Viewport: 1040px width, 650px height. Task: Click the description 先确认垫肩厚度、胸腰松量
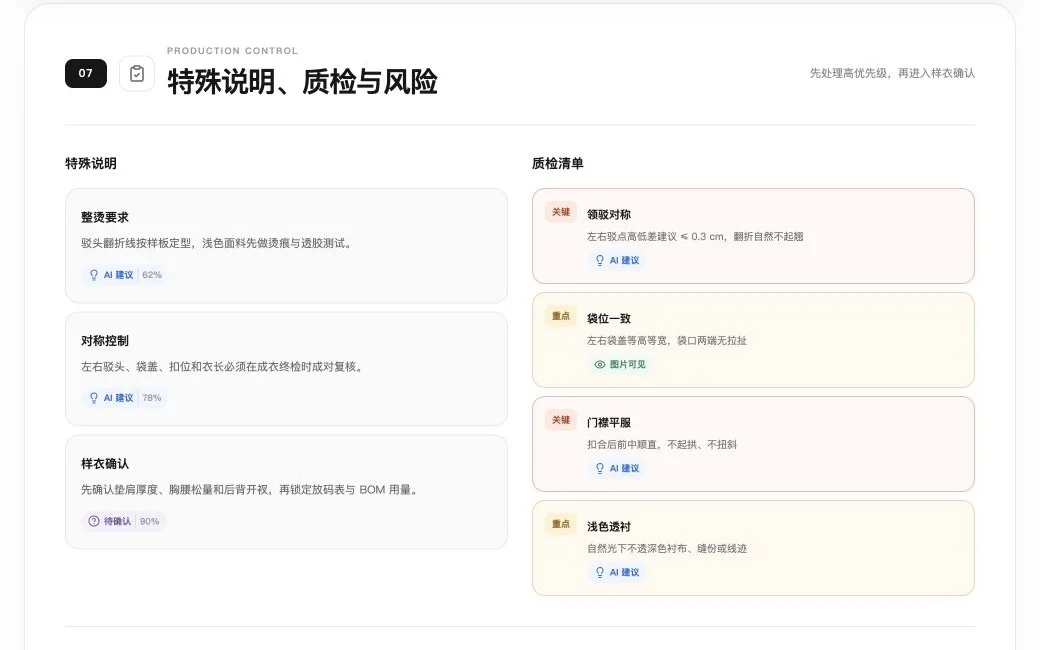[251, 490]
